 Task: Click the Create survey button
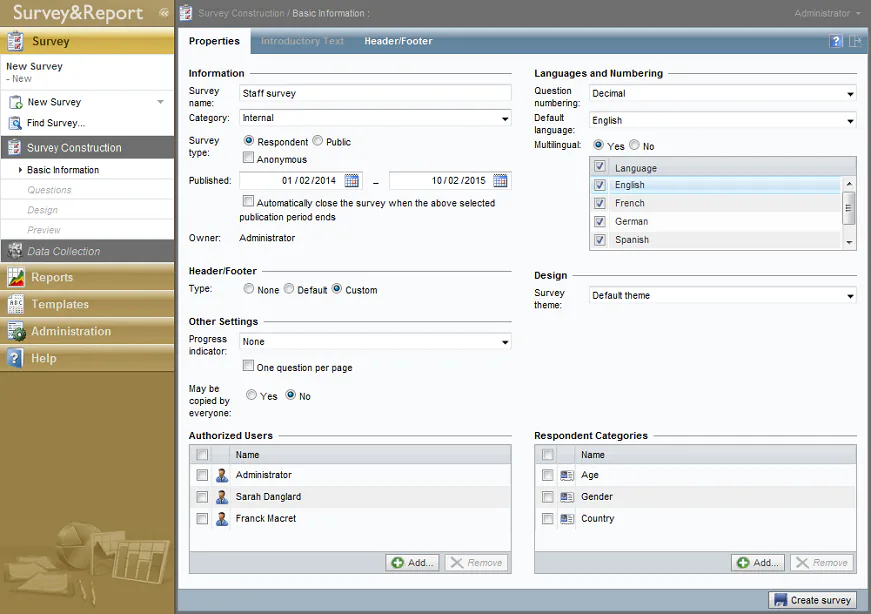click(x=813, y=600)
